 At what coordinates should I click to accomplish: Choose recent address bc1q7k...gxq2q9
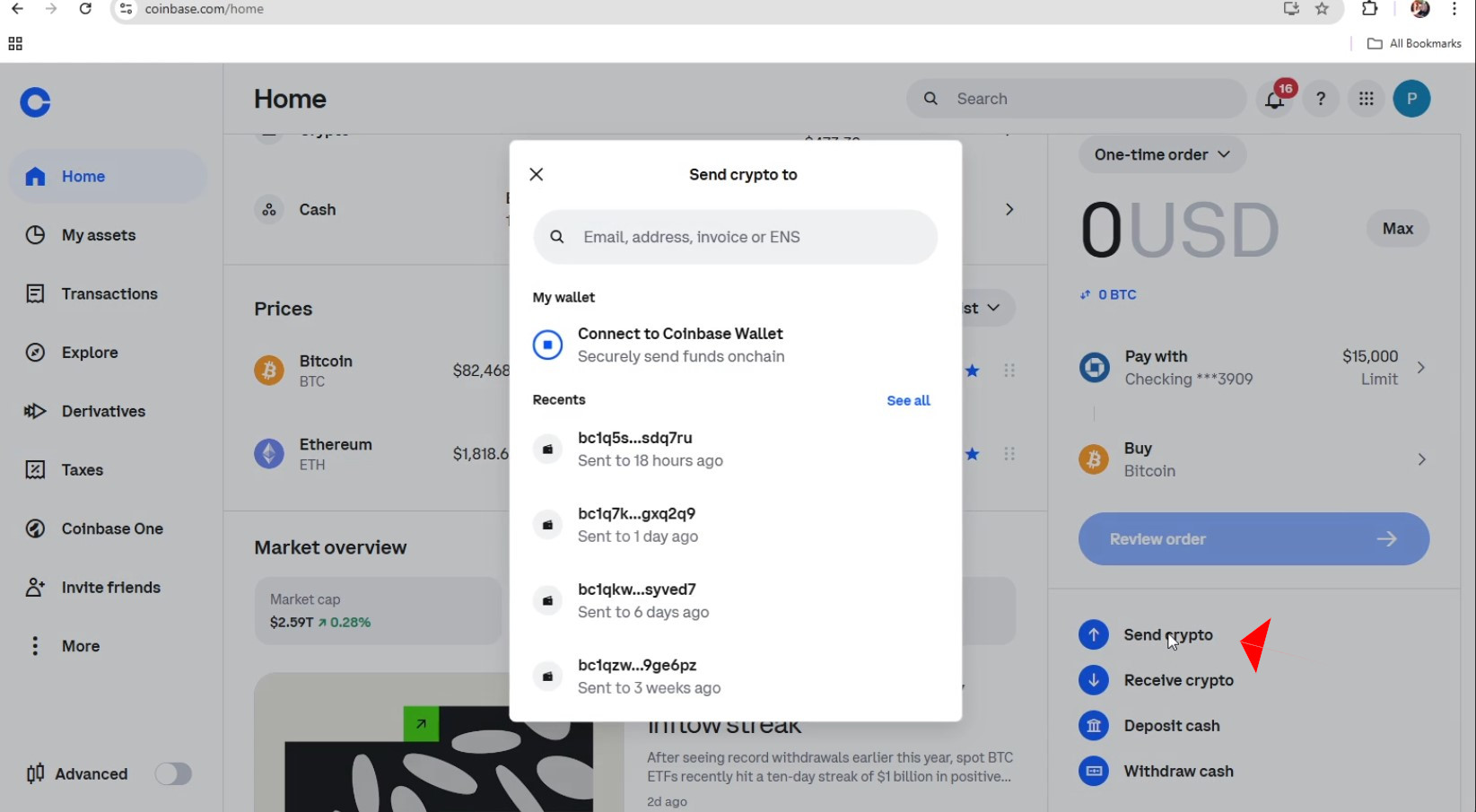click(736, 525)
